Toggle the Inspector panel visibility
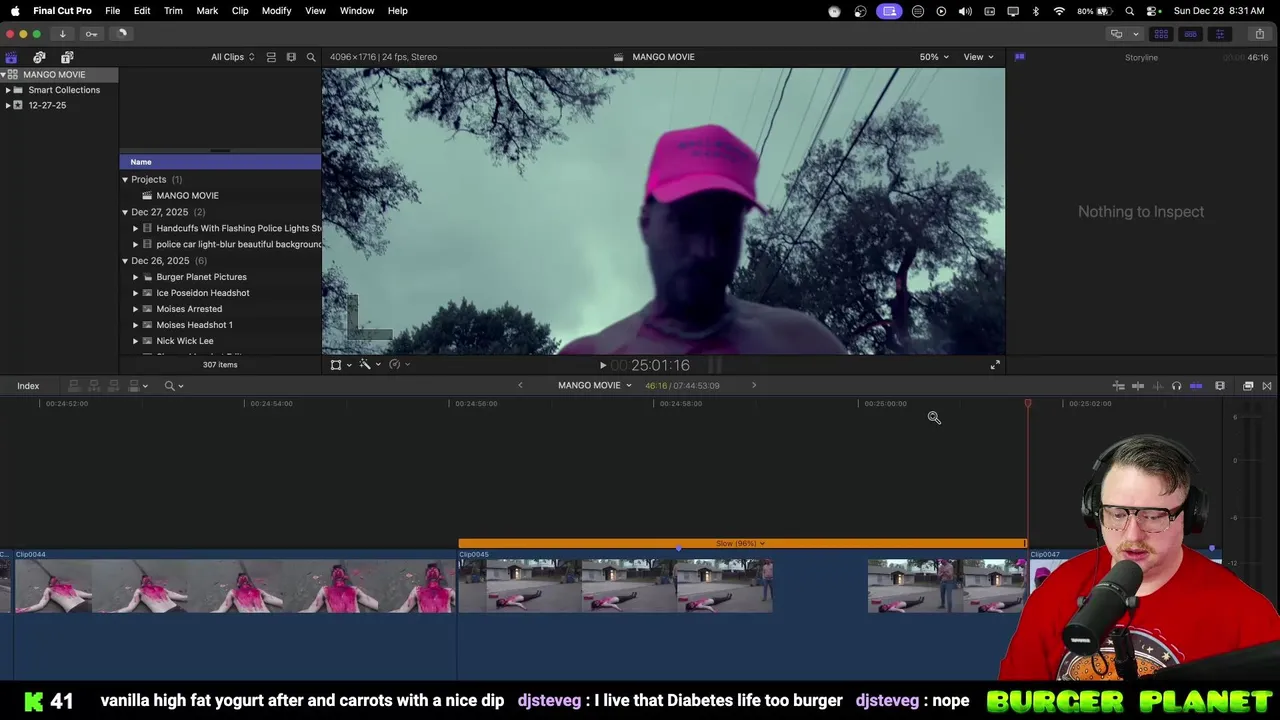 (1219, 34)
